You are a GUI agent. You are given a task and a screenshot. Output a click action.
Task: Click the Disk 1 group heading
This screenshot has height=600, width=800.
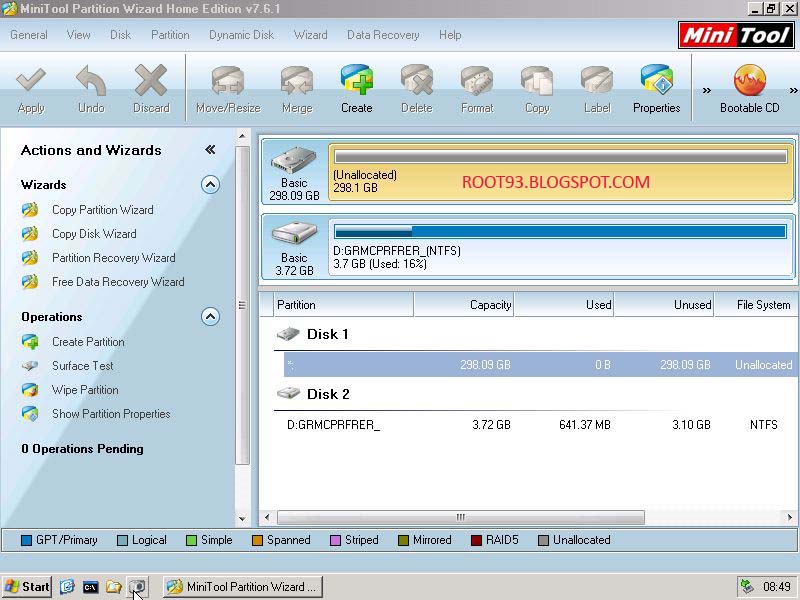328,334
